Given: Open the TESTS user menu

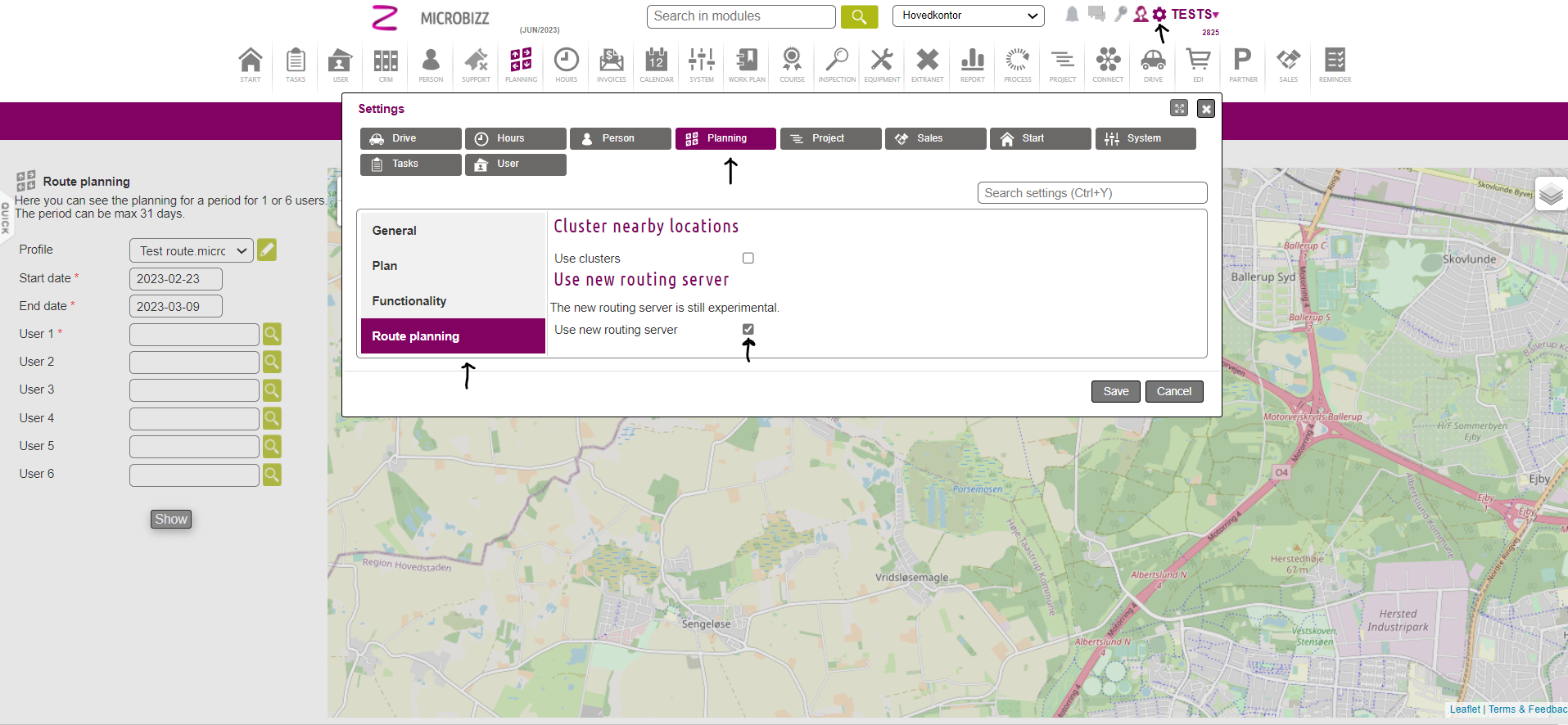Looking at the screenshot, I should pos(1194,15).
